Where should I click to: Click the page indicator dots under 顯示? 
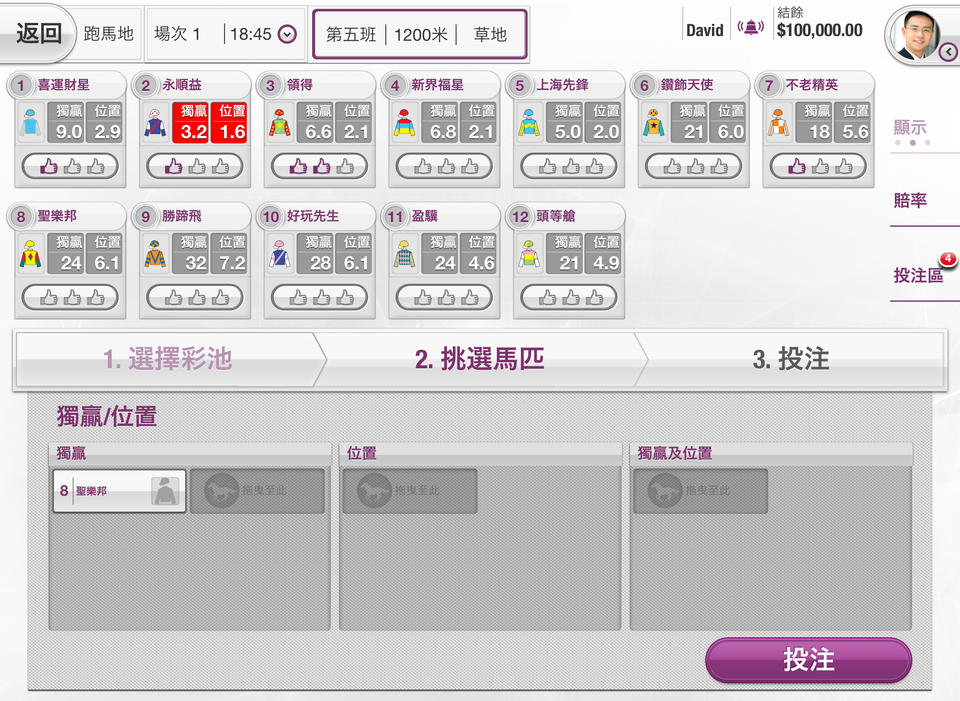click(912, 143)
